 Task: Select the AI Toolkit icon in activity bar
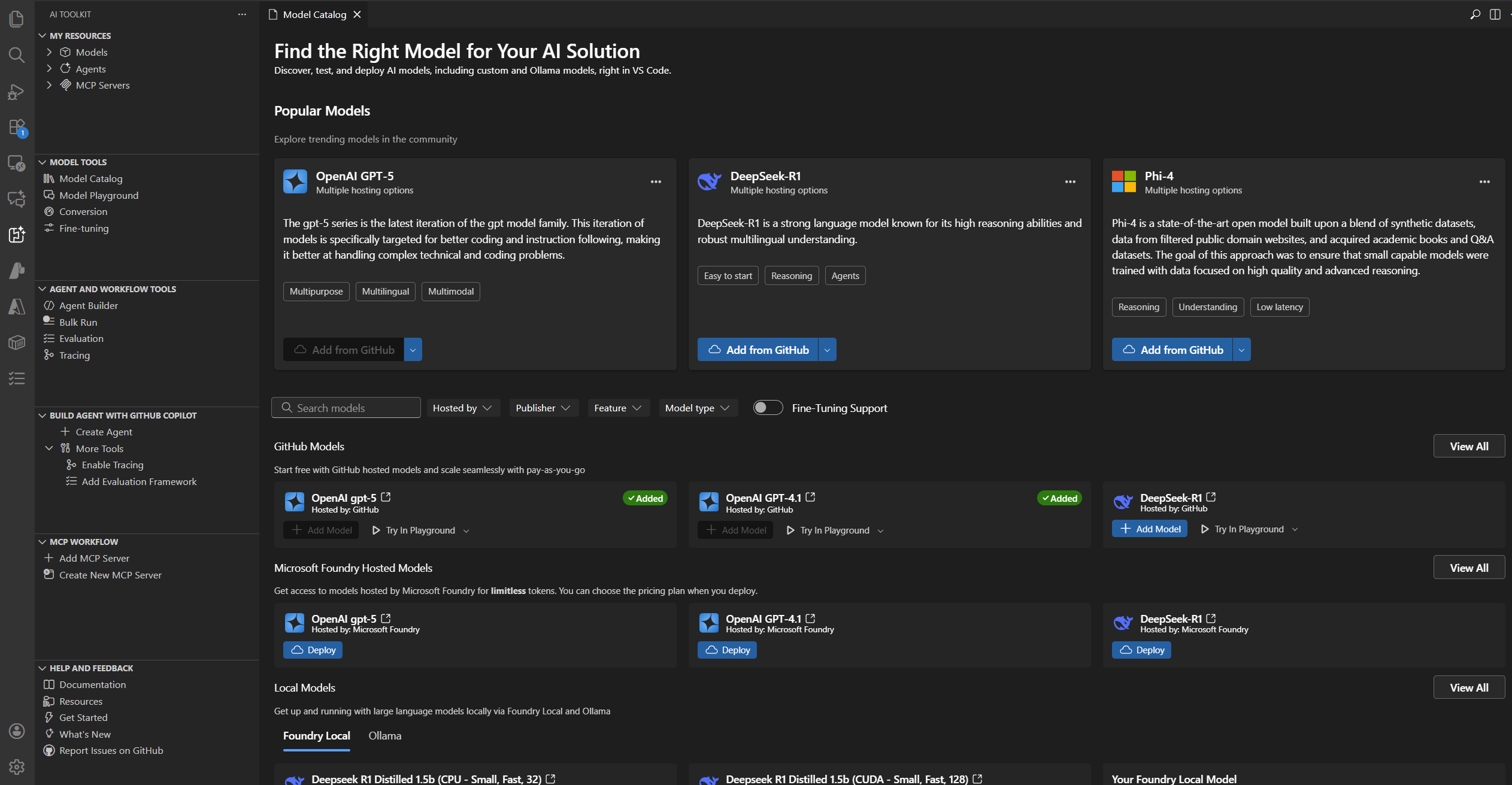16,235
